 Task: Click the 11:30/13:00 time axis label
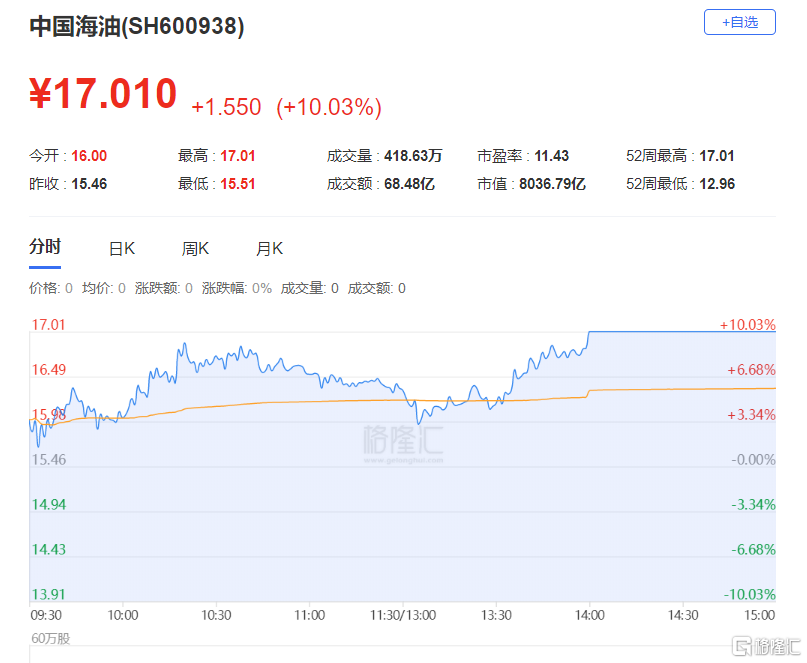(x=403, y=615)
